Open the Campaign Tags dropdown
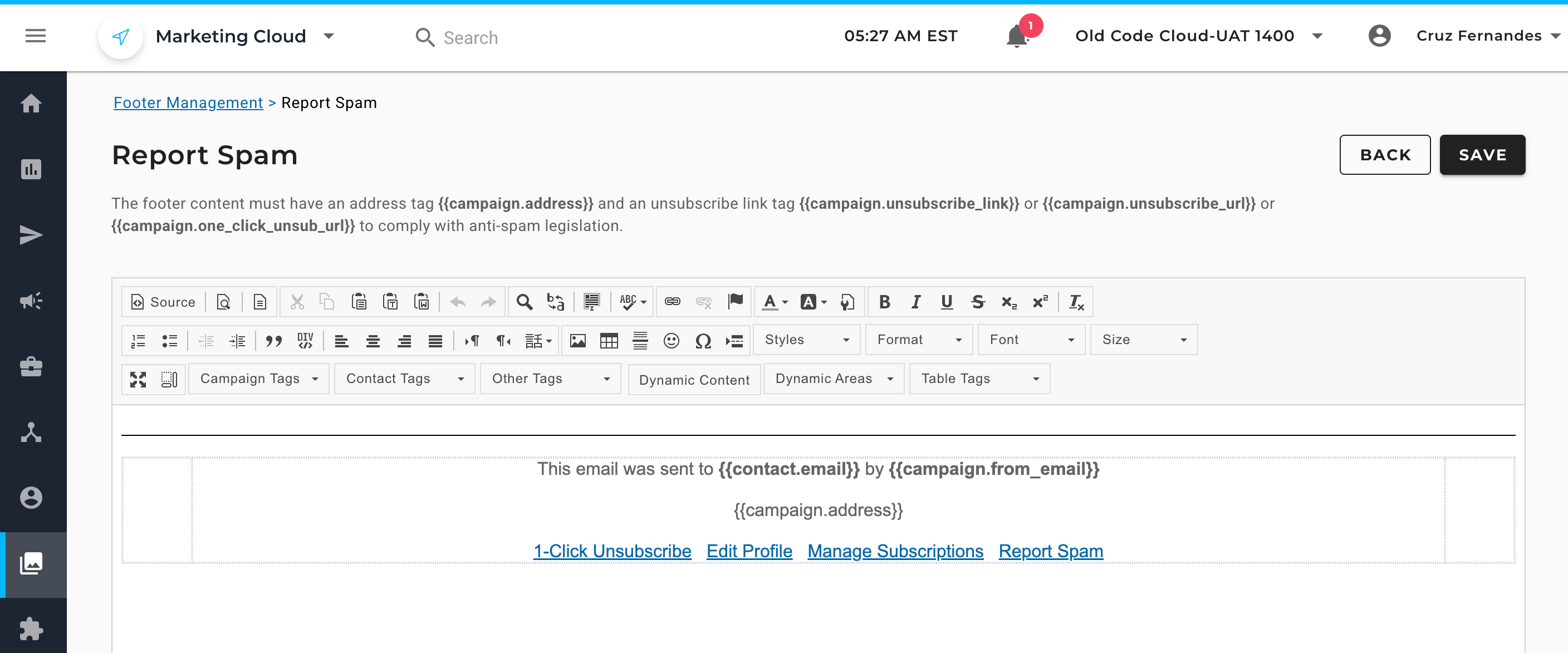1568x653 pixels. pyautogui.click(x=258, y=378)
